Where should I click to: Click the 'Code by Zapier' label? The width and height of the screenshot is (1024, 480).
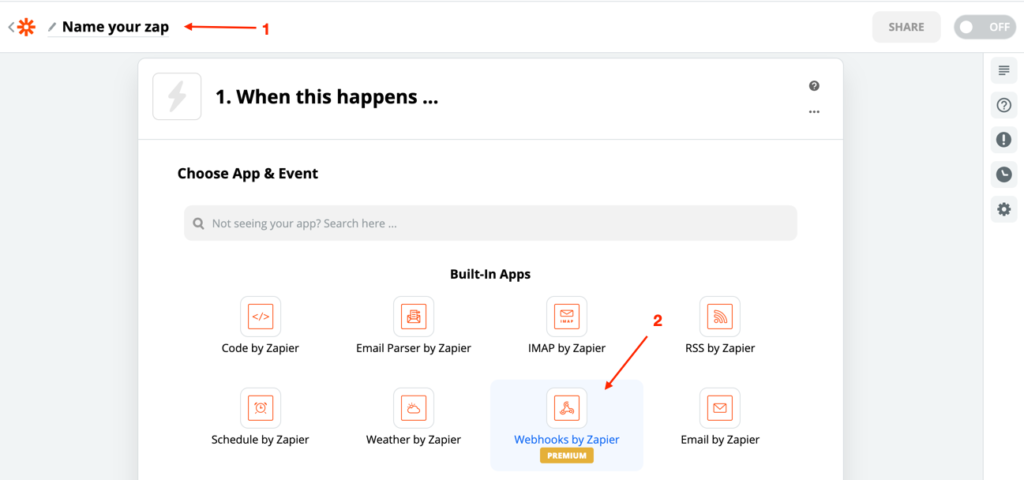coord(261,348)
